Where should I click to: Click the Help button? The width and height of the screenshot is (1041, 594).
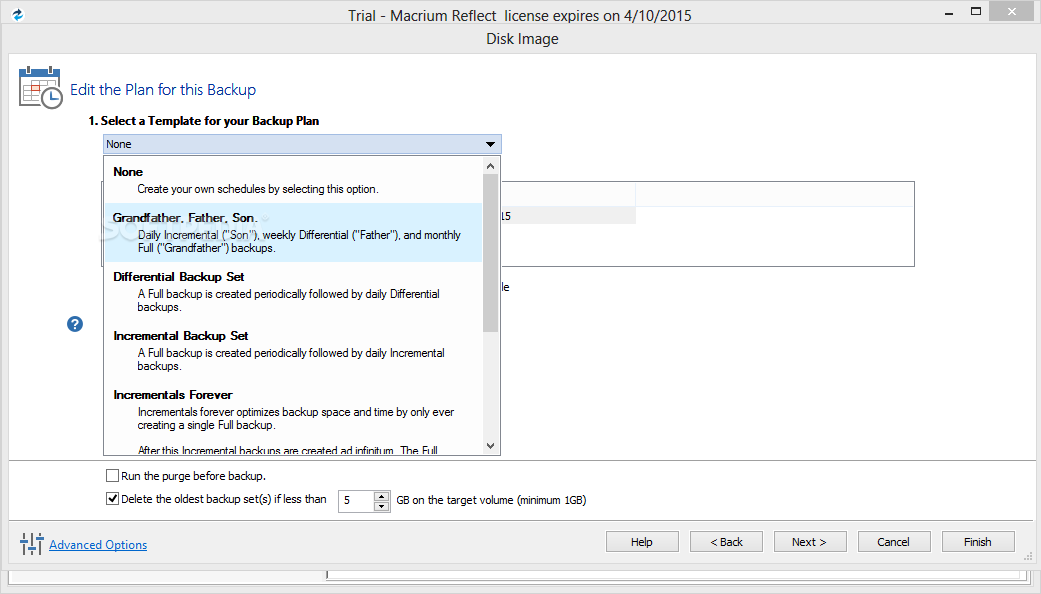[x=642, y=542]
